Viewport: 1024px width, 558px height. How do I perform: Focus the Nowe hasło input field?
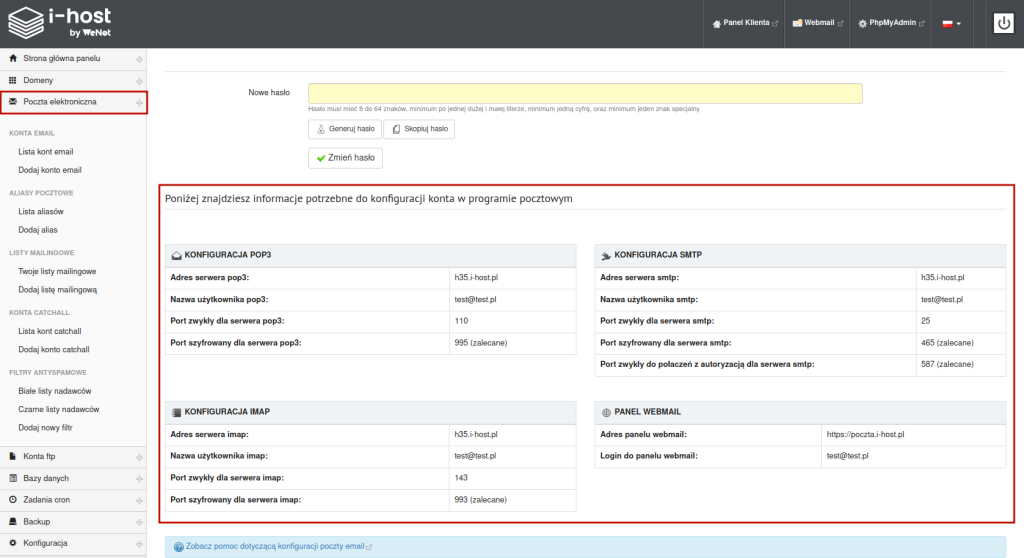point(585,93)
